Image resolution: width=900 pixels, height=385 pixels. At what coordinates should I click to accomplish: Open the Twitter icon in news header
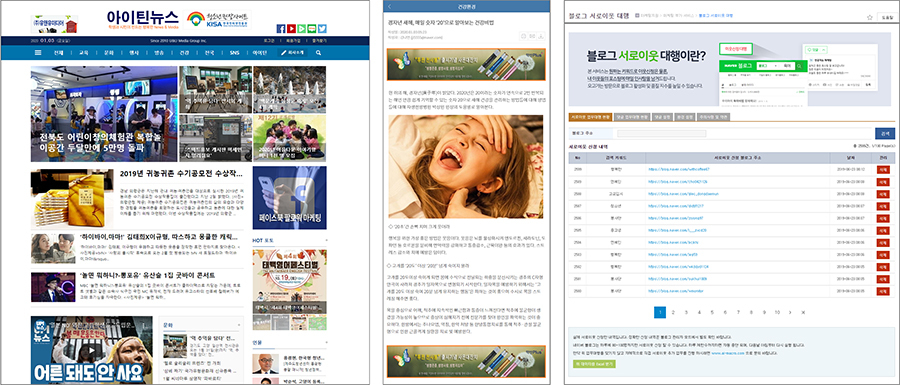click(x=322, y=29)
